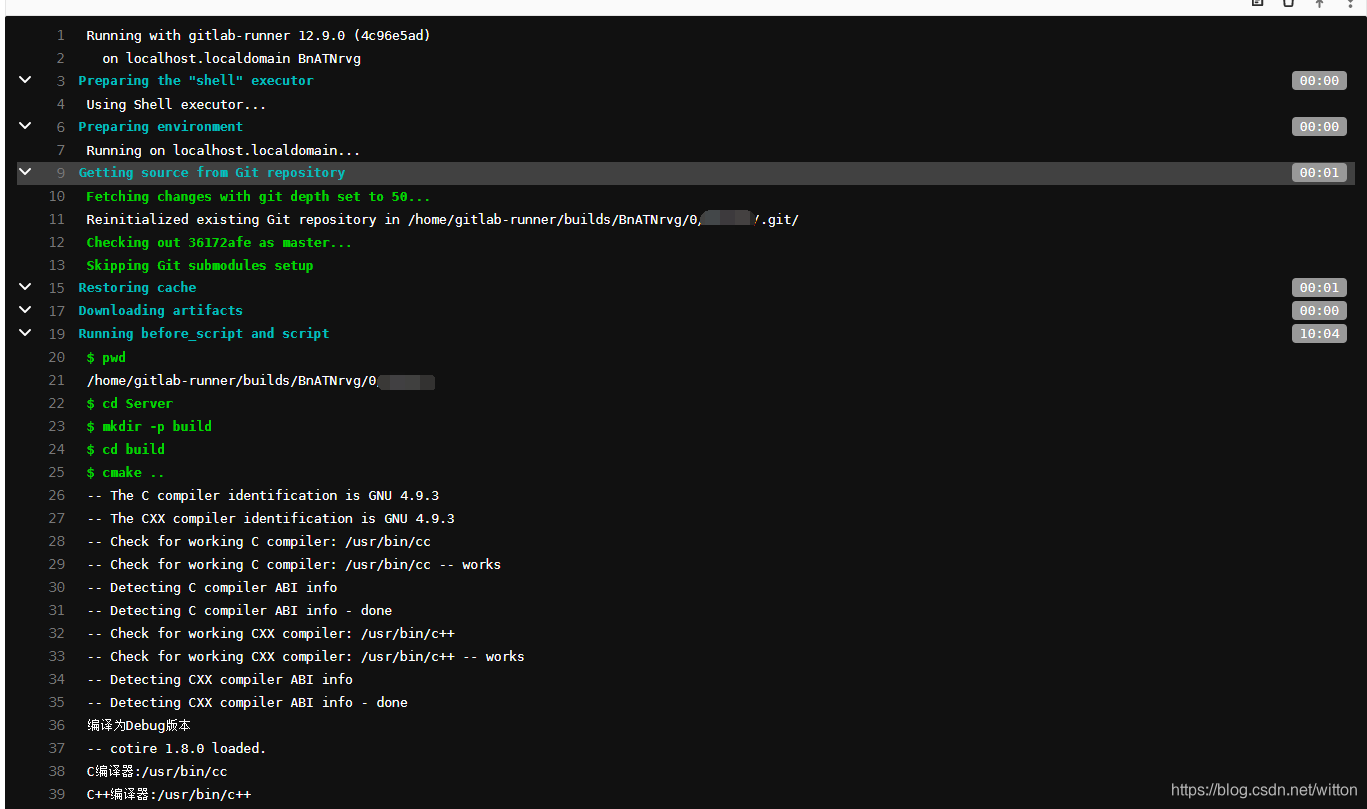Click the '$ mkdir -p build' line
This screenshot has width=1367, height=809.
tap(149, 427)
